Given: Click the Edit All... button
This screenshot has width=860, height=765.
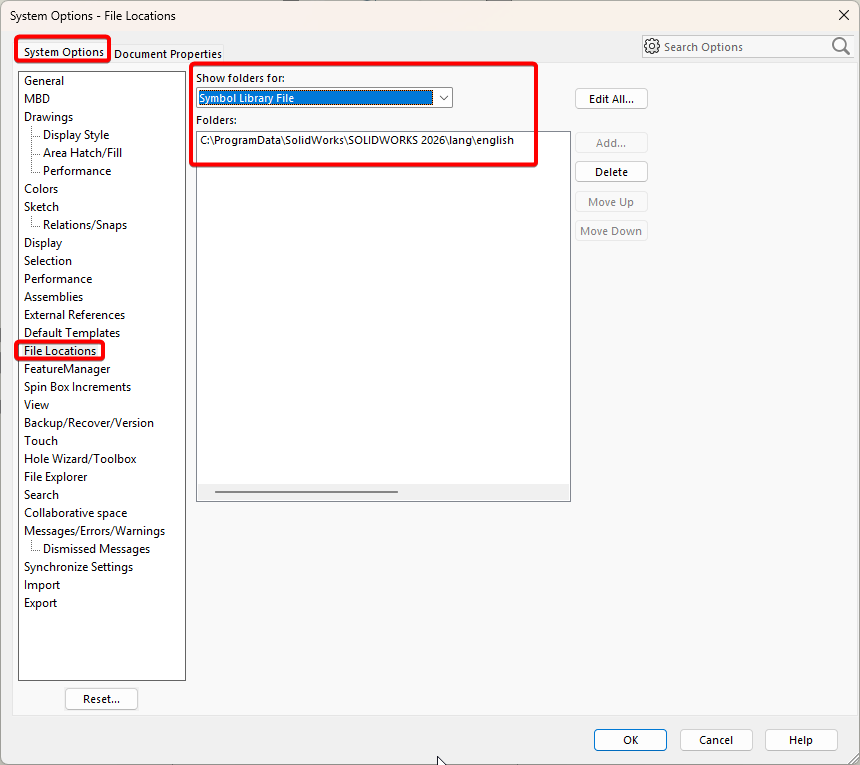Looking at the screenshot, I should 611,99.
